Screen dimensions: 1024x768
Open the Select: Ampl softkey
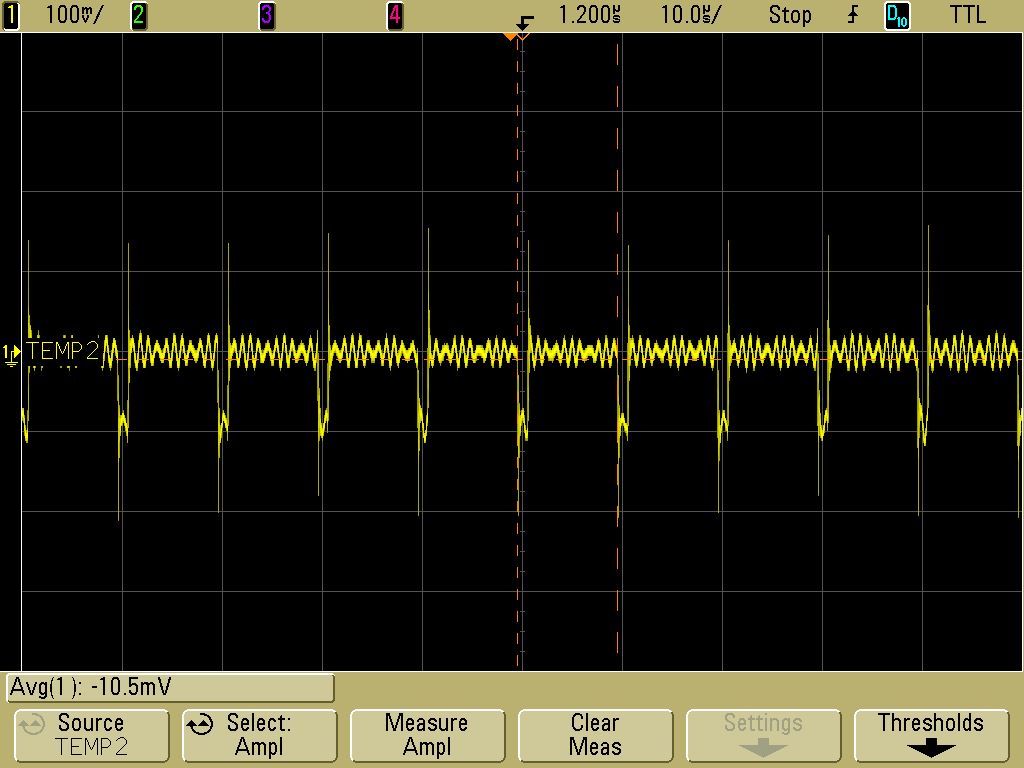[259, 735]
